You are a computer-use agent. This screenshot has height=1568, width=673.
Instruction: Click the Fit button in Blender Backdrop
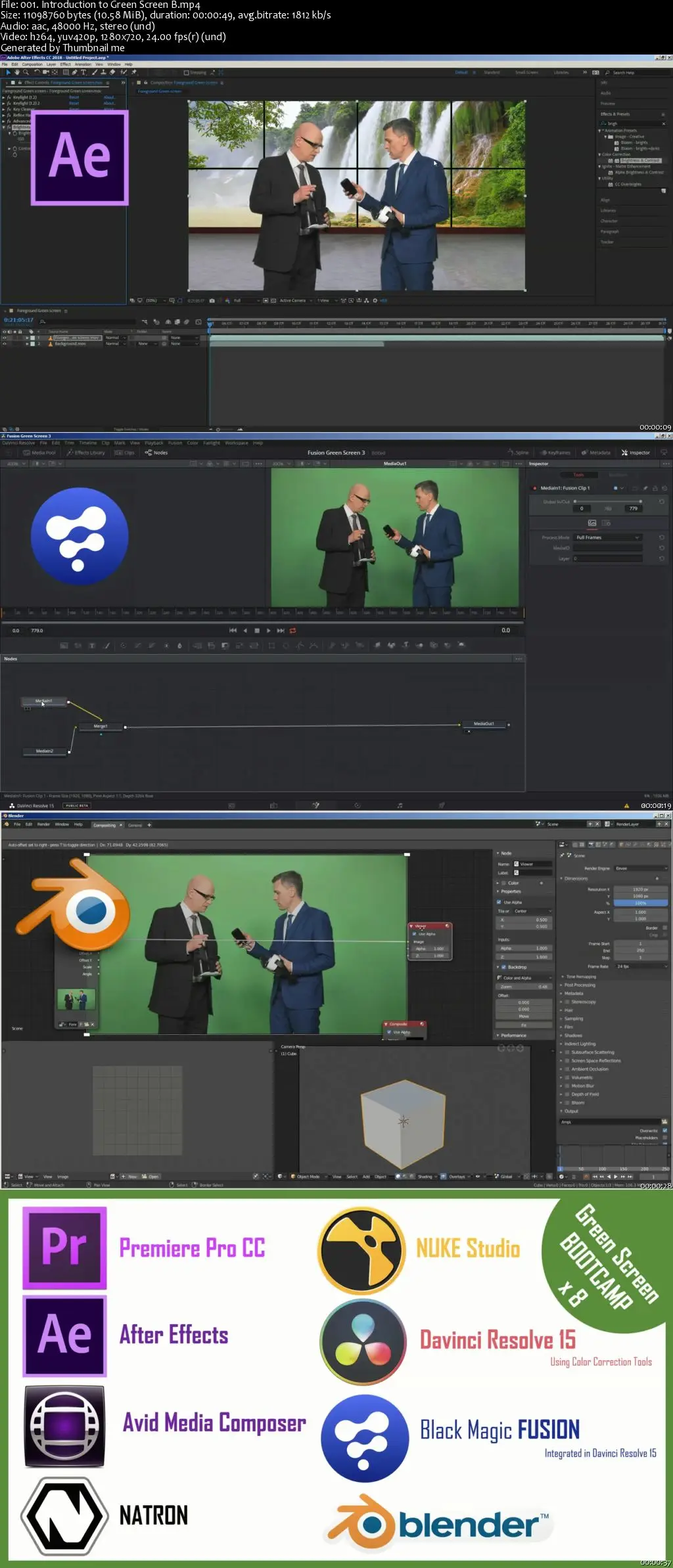tap(524, 1025)
